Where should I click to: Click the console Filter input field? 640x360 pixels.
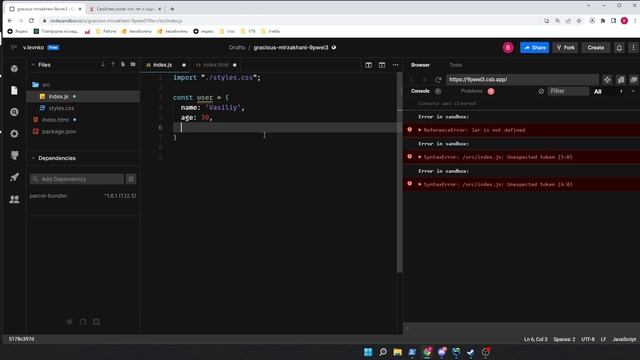coord(569,91)
